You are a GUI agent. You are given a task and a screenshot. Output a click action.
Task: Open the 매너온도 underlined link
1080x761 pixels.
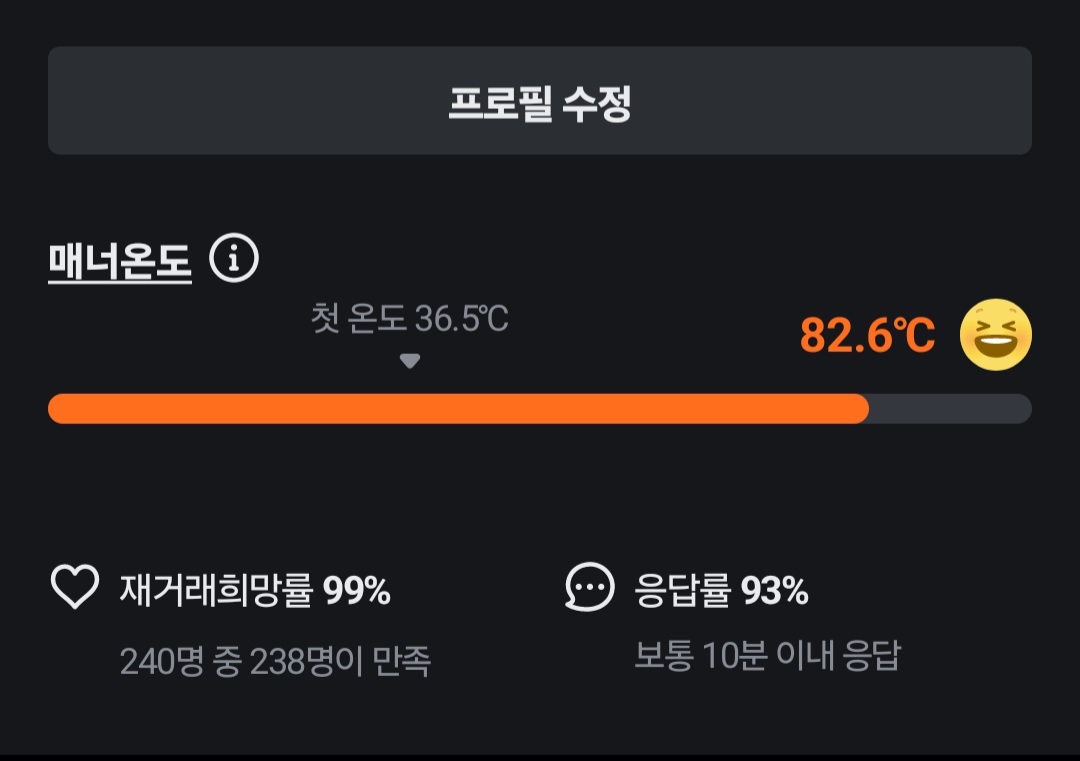[x=120, y=261]
